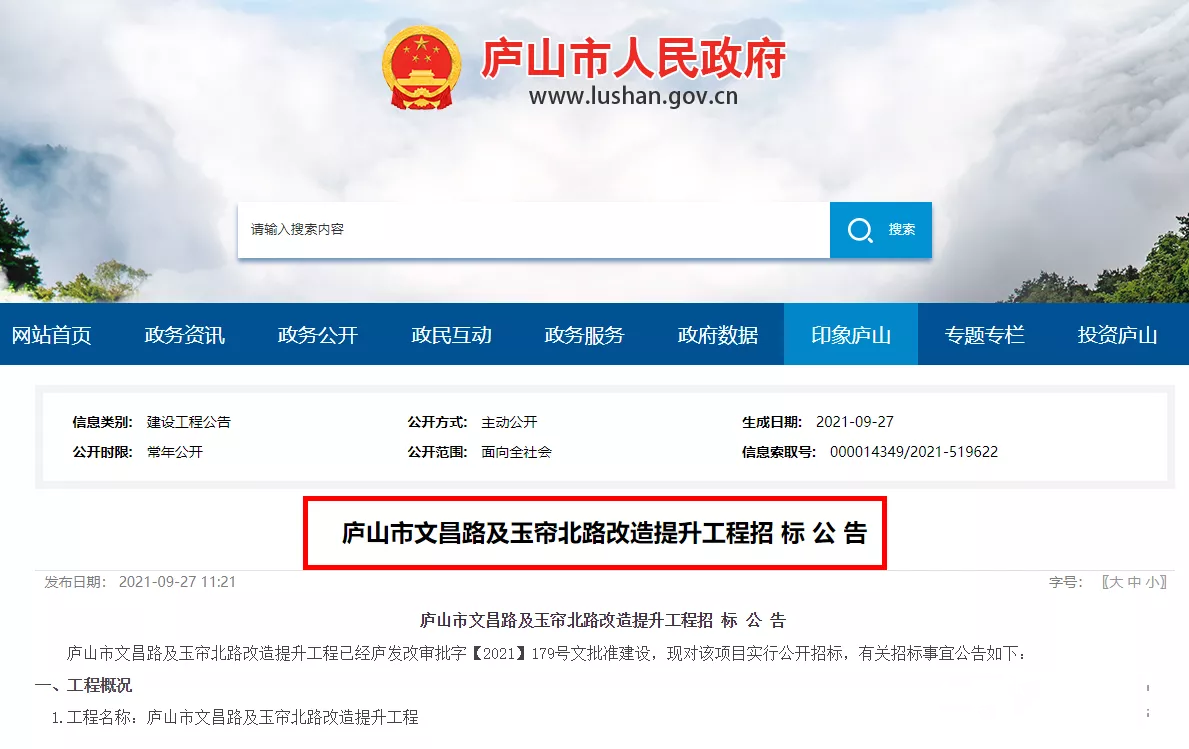Click the national emblem logo
Image resolution: width=1189 pixels, height=749 pixels.
(x=422, y=67)
